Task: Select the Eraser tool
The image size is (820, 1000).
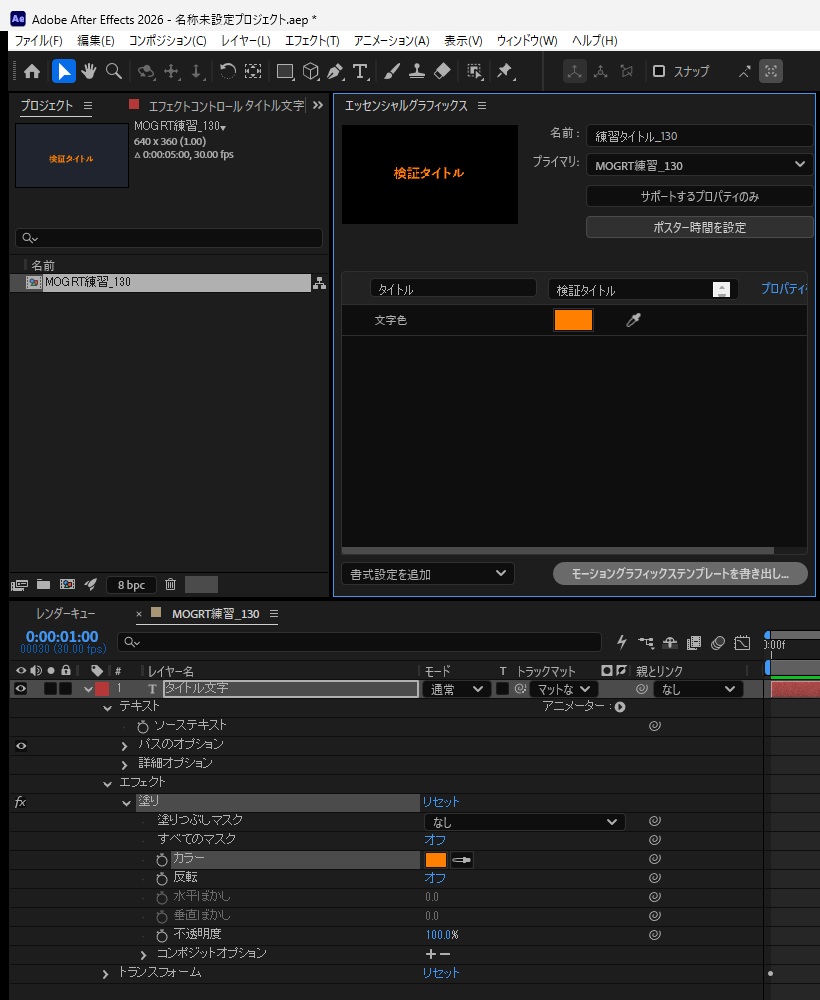Action: tap(442, 71)
